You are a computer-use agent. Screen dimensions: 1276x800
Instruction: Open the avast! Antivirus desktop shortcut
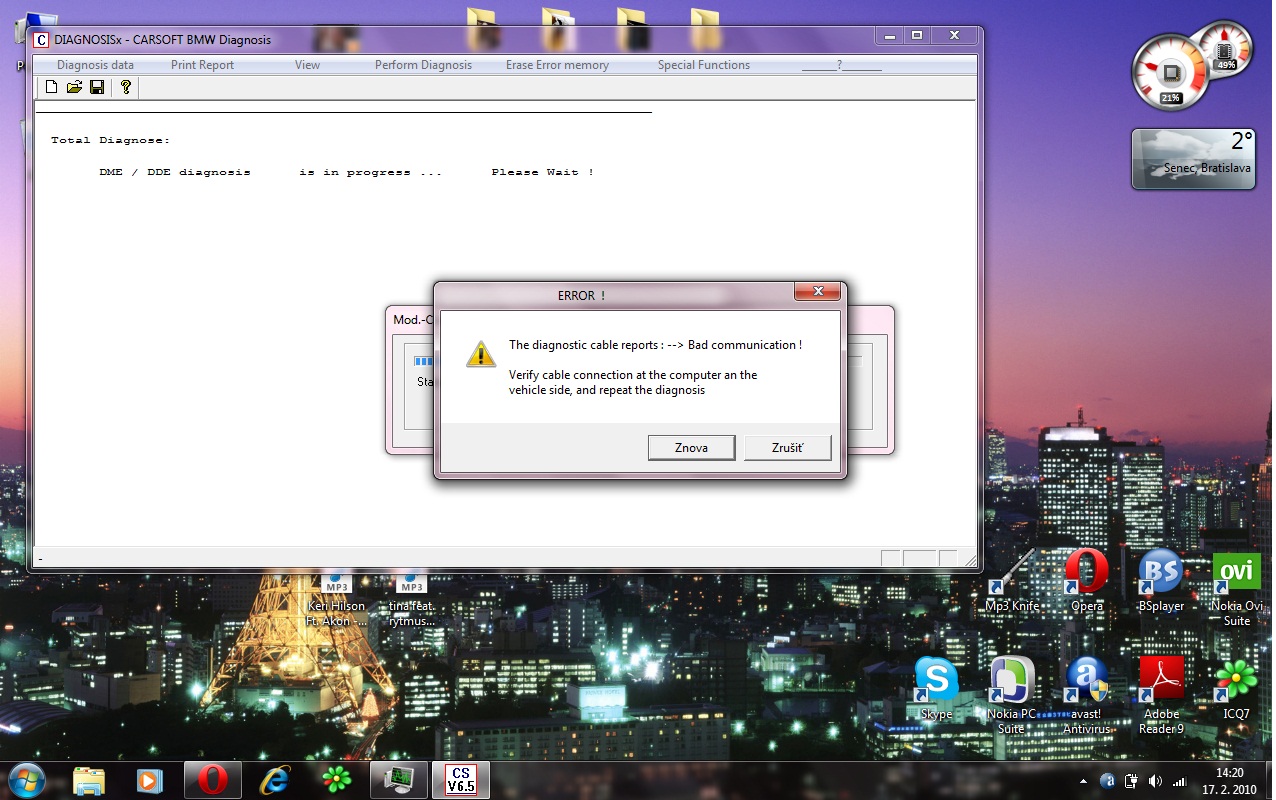pyautogui.click(x=1086, y=696)
